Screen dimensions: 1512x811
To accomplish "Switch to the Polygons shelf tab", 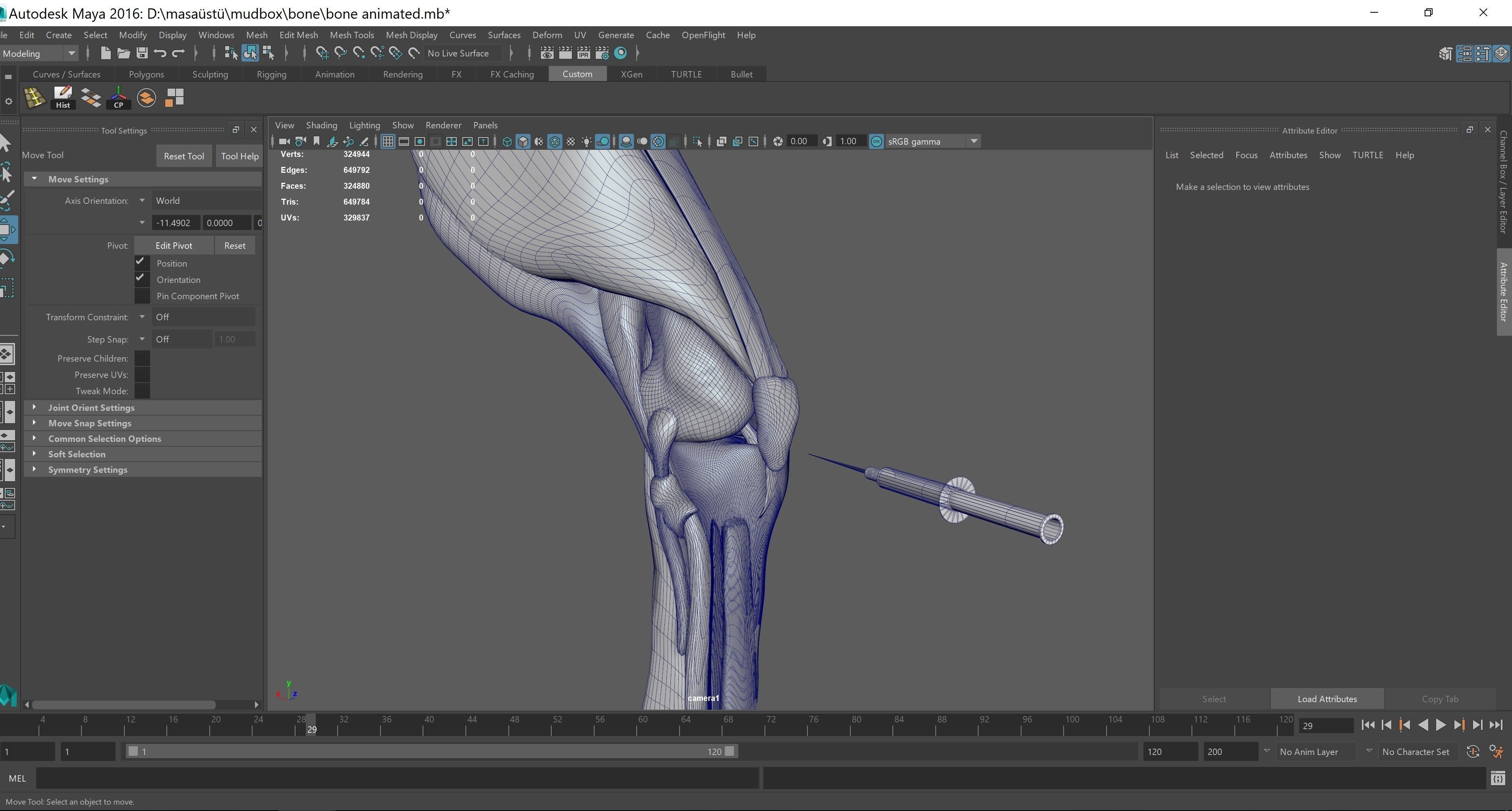I will click(146, 75).
